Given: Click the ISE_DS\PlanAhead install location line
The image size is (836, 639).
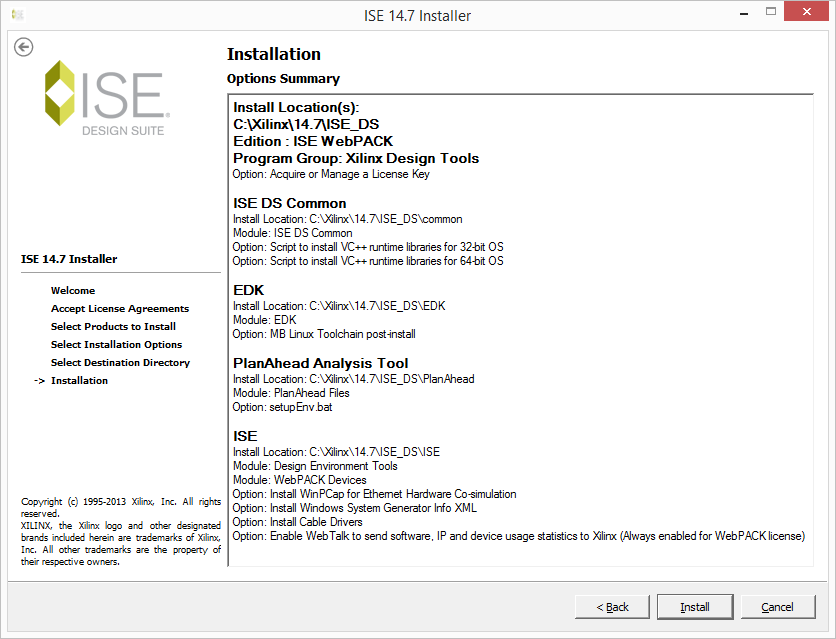Looking at the screenshot, I should [x=353, y=379].
